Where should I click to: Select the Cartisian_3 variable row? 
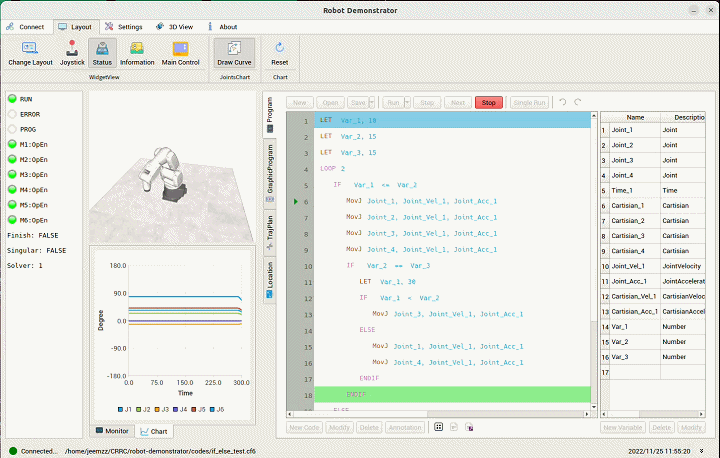[x=652, y=236]
